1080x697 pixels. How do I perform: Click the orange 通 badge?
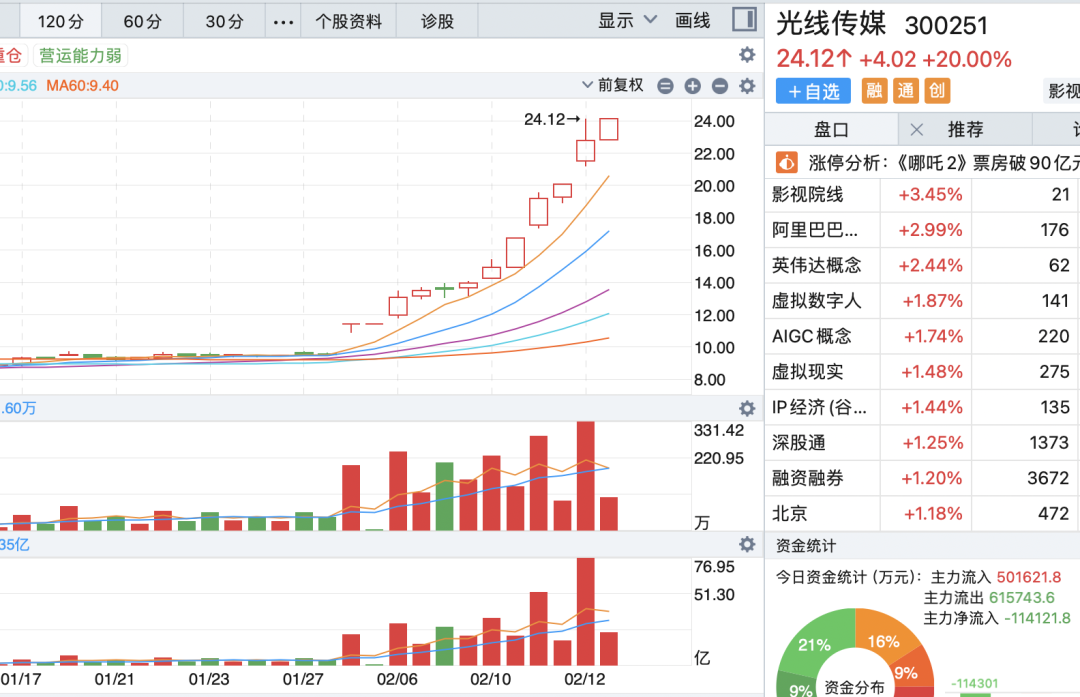(x=906, y=90)
